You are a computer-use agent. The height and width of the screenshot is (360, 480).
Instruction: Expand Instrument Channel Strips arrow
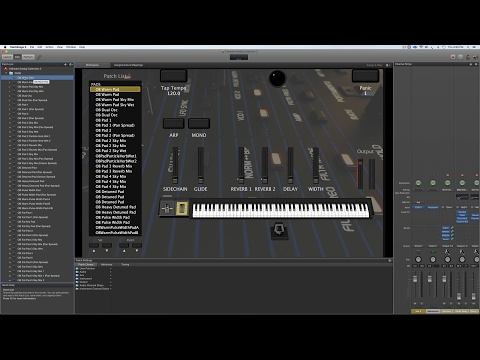(110, 289)
